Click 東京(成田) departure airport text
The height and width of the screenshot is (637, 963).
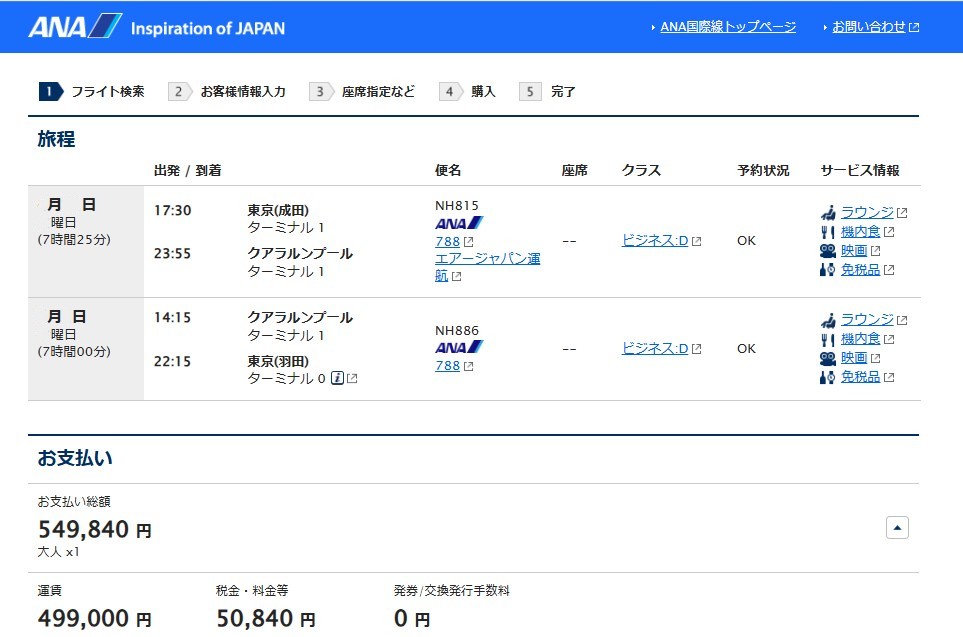point(278,210)
